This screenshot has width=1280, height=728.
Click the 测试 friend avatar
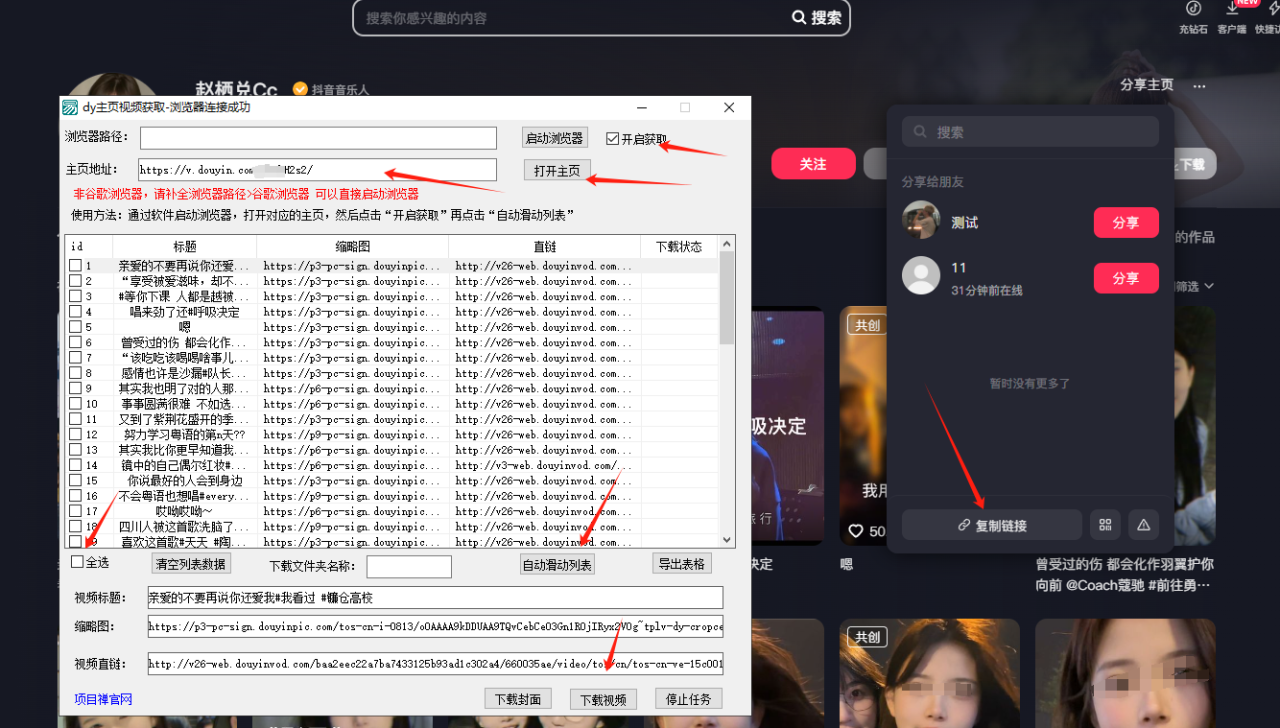coord(921,221)
